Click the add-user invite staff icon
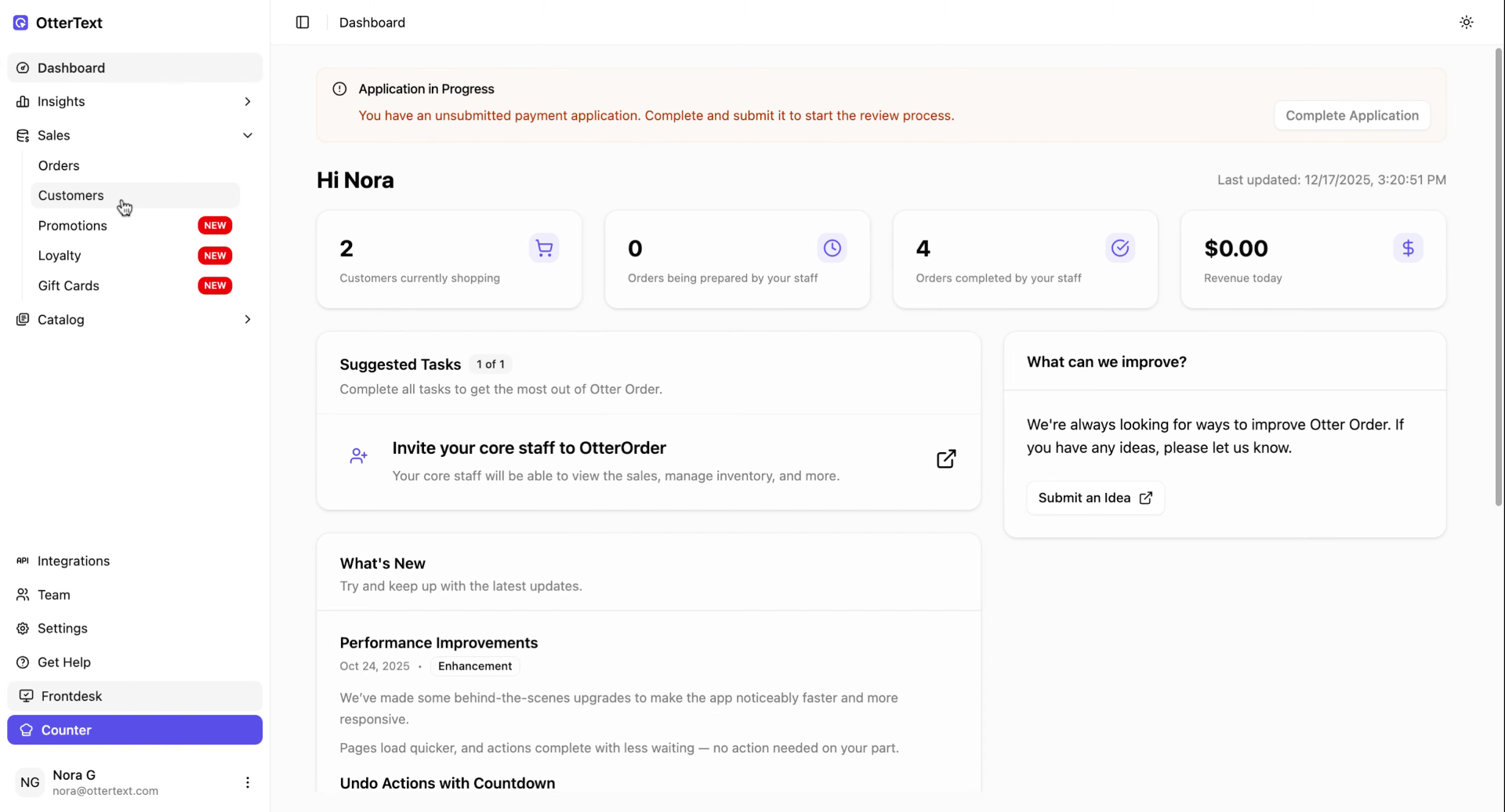 (x=358, y=456)
